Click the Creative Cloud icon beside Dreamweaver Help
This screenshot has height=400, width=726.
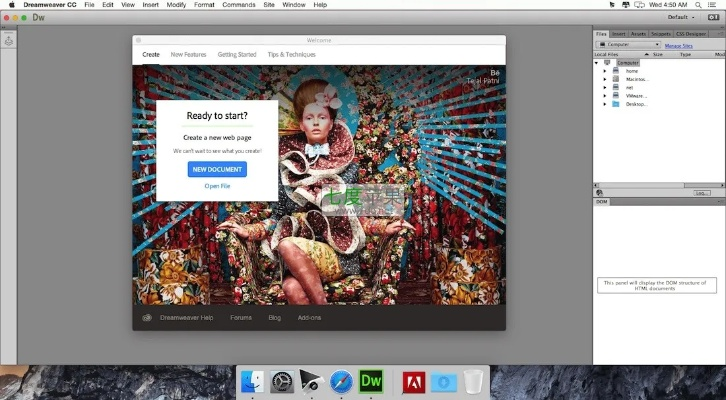click(x=147, y=318)
